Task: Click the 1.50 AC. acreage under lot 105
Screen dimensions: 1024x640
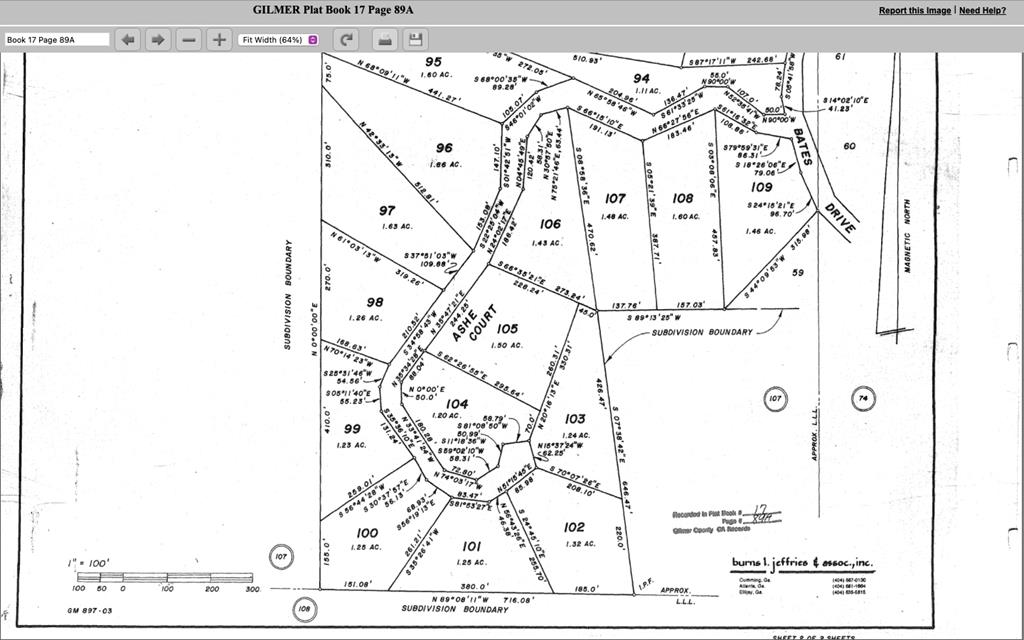Action: 507,345
